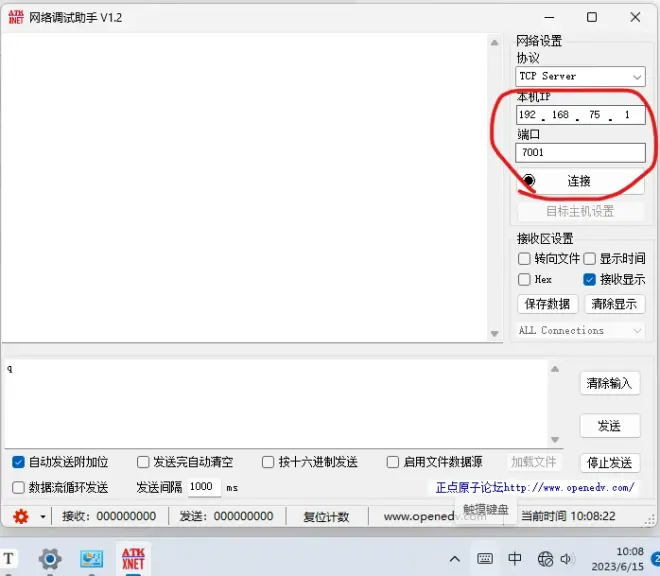Open dropdown arrow beside red gear

tap(42, 517)
